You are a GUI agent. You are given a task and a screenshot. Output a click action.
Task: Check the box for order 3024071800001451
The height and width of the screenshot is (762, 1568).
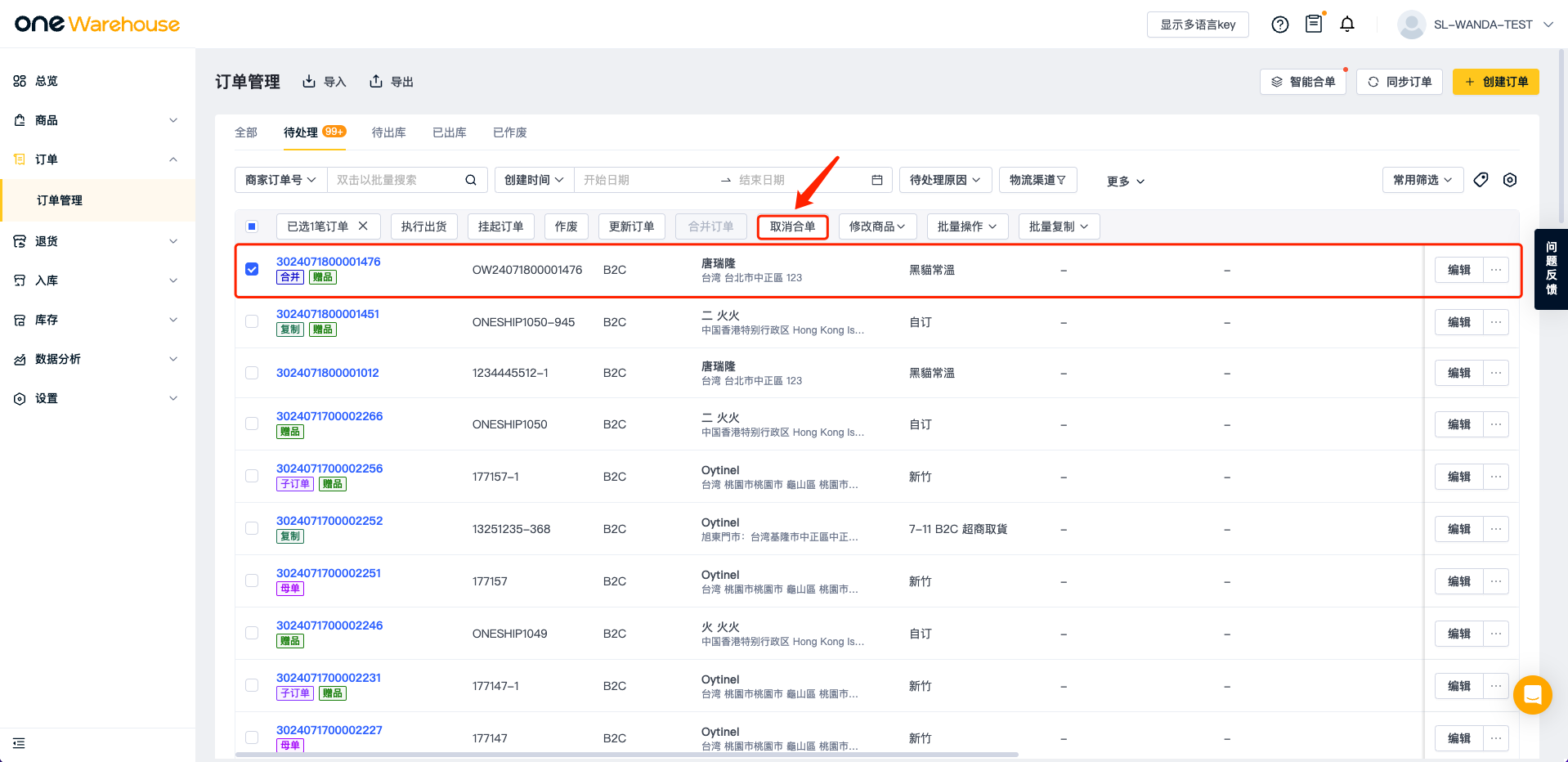[252, 321]
